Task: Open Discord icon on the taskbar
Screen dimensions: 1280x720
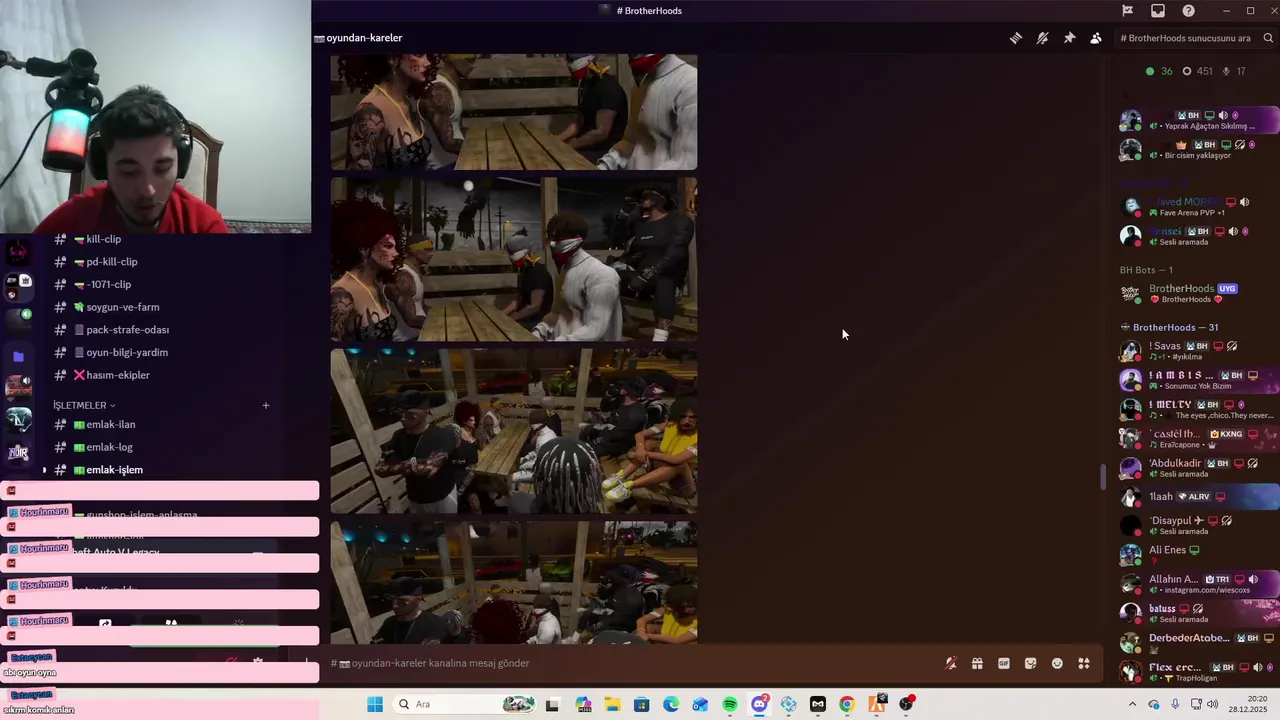Action: 759,704
